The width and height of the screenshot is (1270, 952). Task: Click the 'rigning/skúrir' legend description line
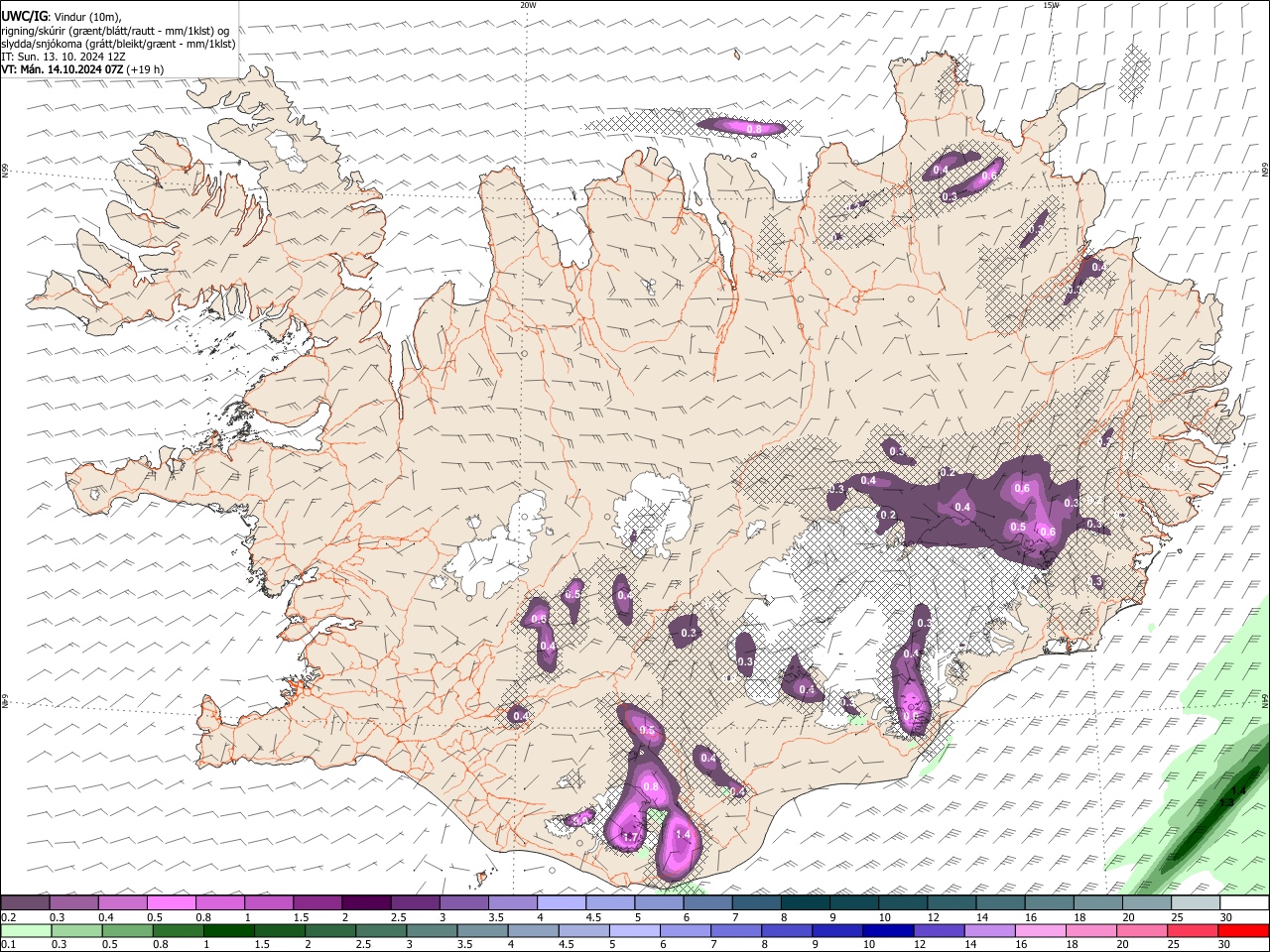(x=115, y=31)
